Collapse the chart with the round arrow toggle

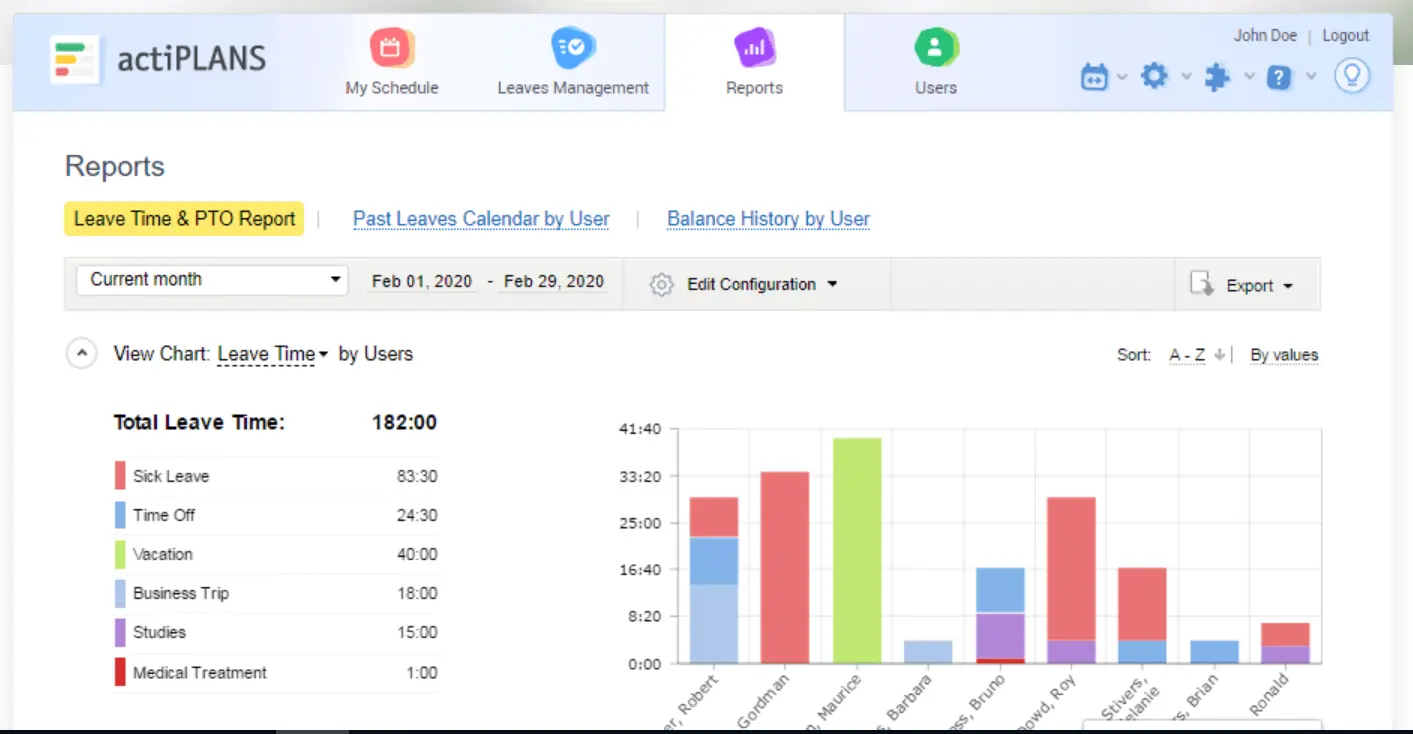click(82, 354)
